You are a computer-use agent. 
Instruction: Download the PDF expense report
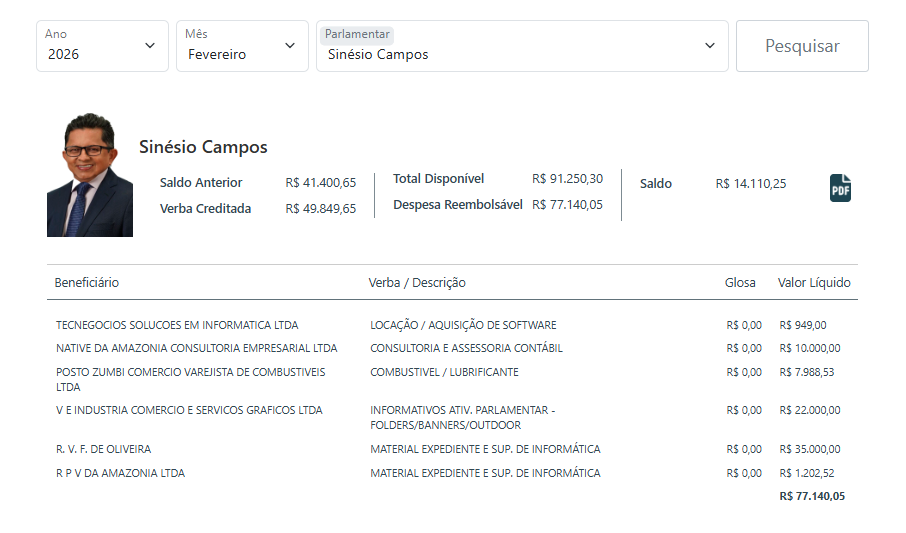pos(840,187)
